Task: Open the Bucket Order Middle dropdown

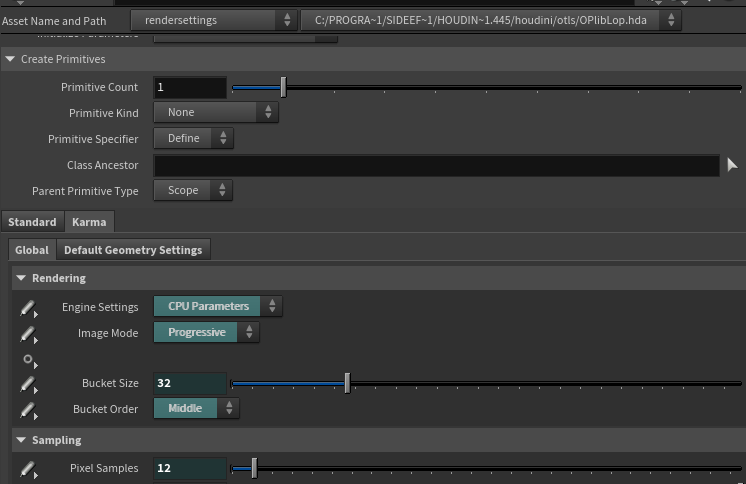Action: 196,408
